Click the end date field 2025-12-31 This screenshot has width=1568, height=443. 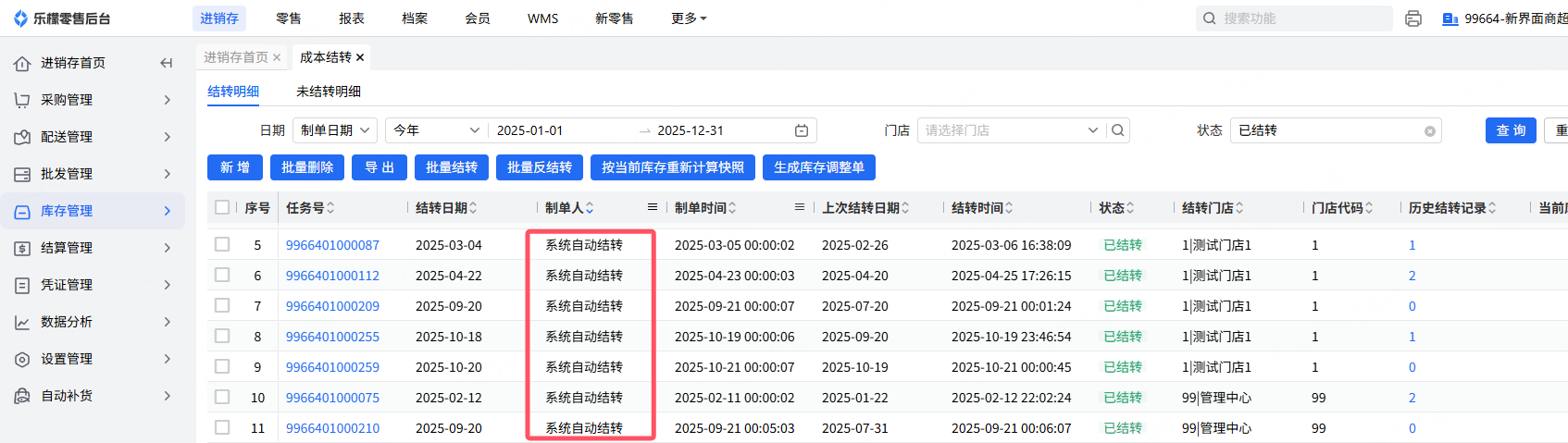[x=691, y=130]
